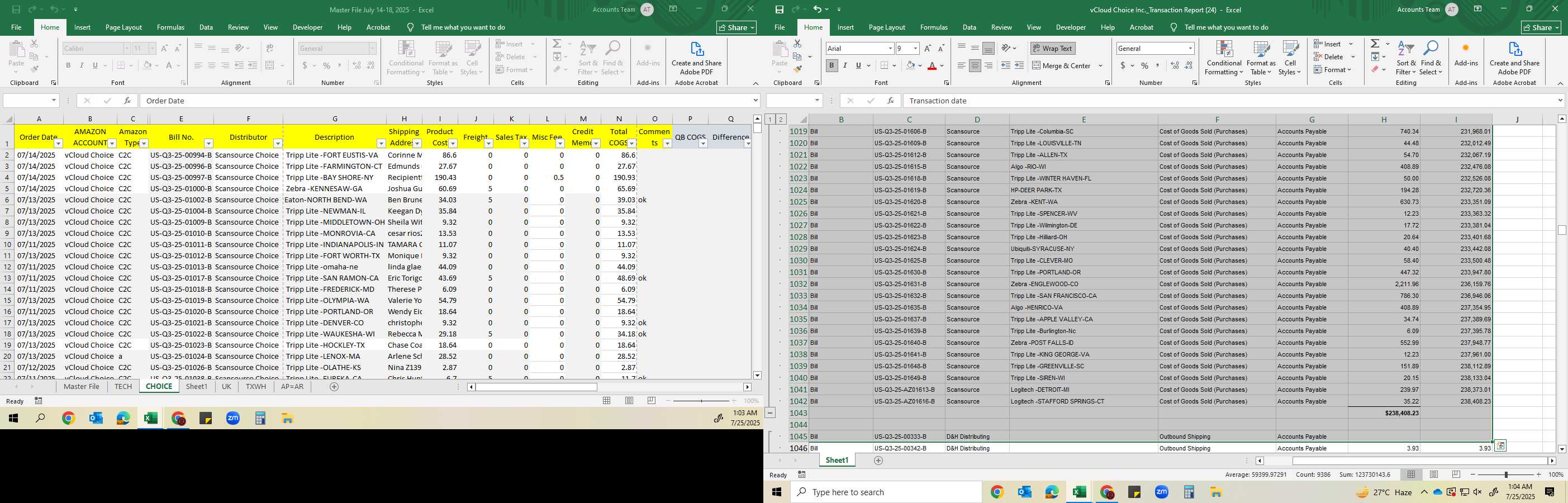Open Distributor column filter dropdown

[278, 144]
